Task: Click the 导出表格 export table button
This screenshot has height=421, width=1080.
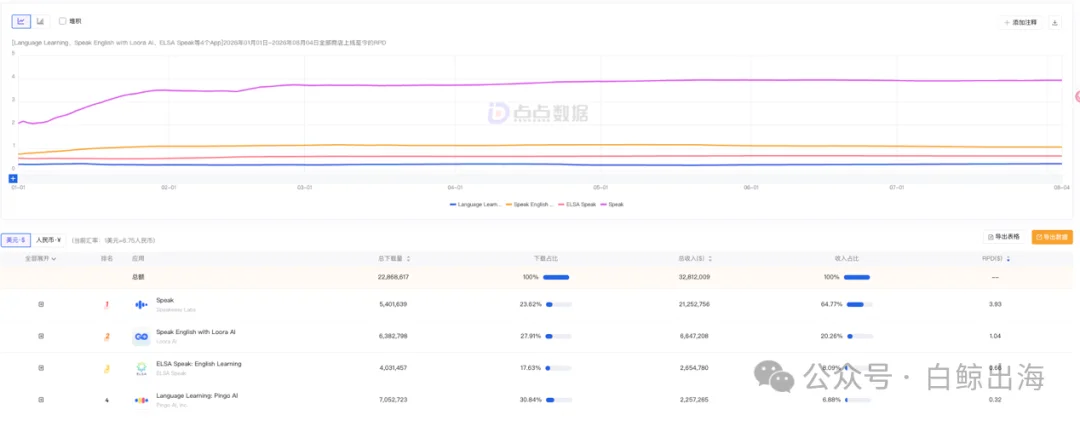Action: pos(1004,237)
